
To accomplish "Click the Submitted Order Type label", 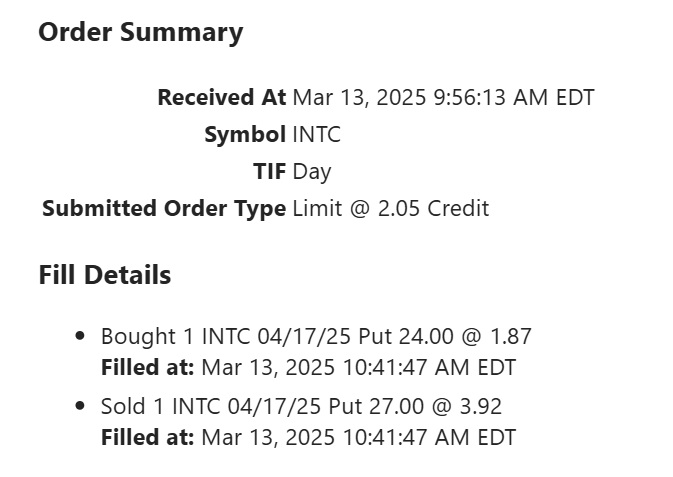I will (x=164, y=209).
